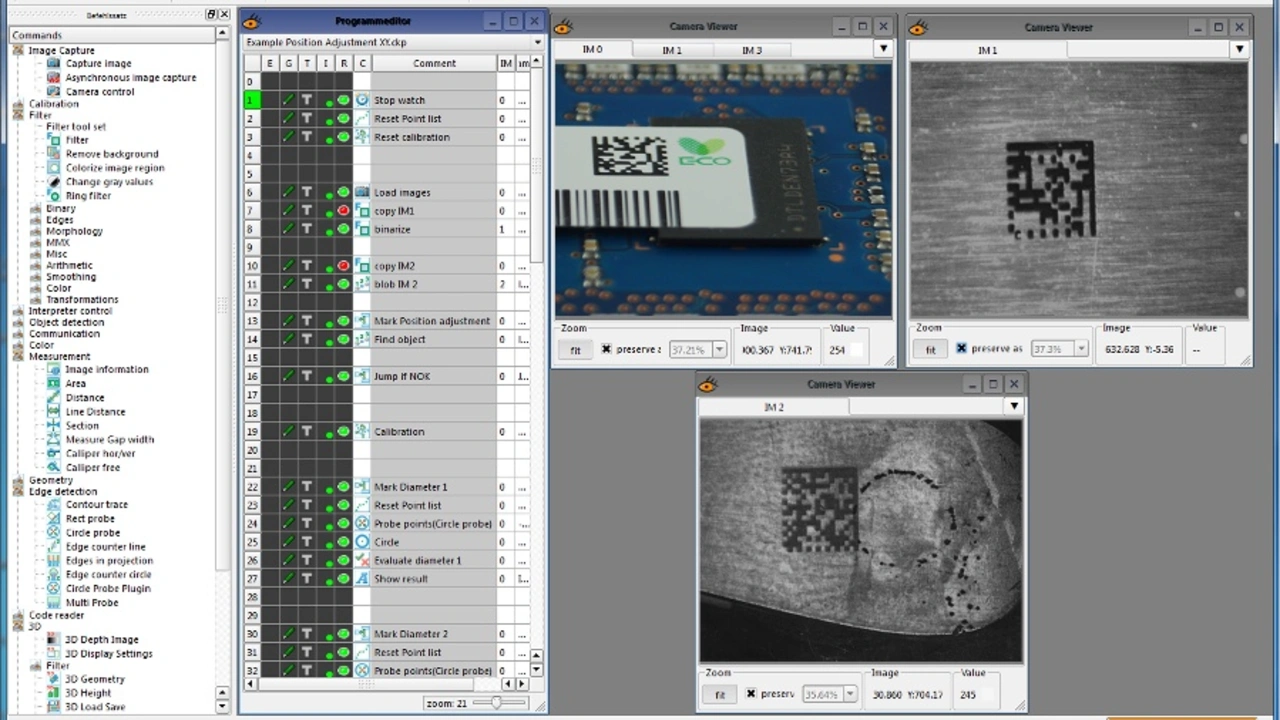Uncheck preserve checkbox in IM 2 viewer
The image size is (1280, 720).
[x=751, y=693]
